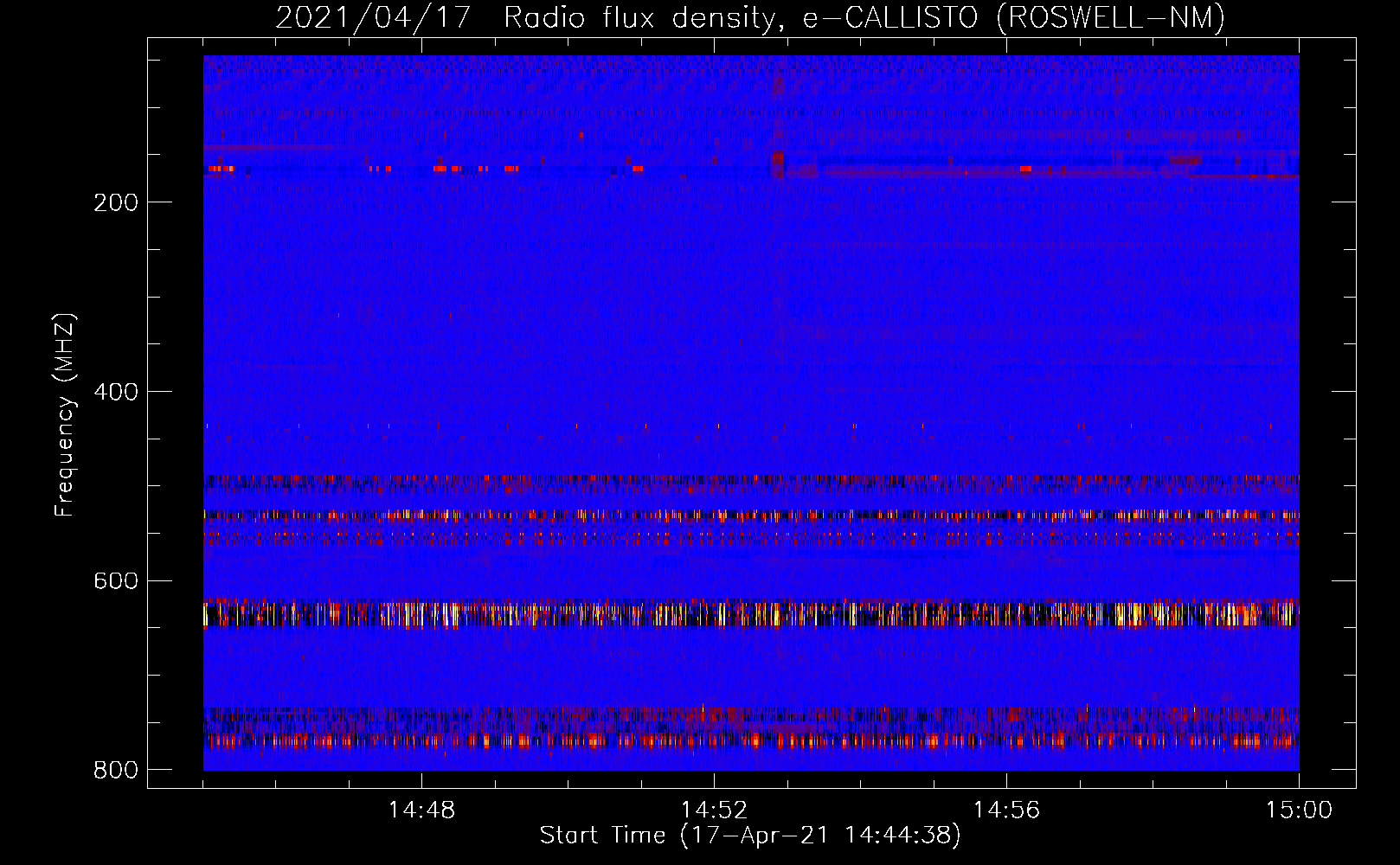Click the 200 frequency tick label
This screenshot has height=865, width=1400.
(x=116, y=202)
